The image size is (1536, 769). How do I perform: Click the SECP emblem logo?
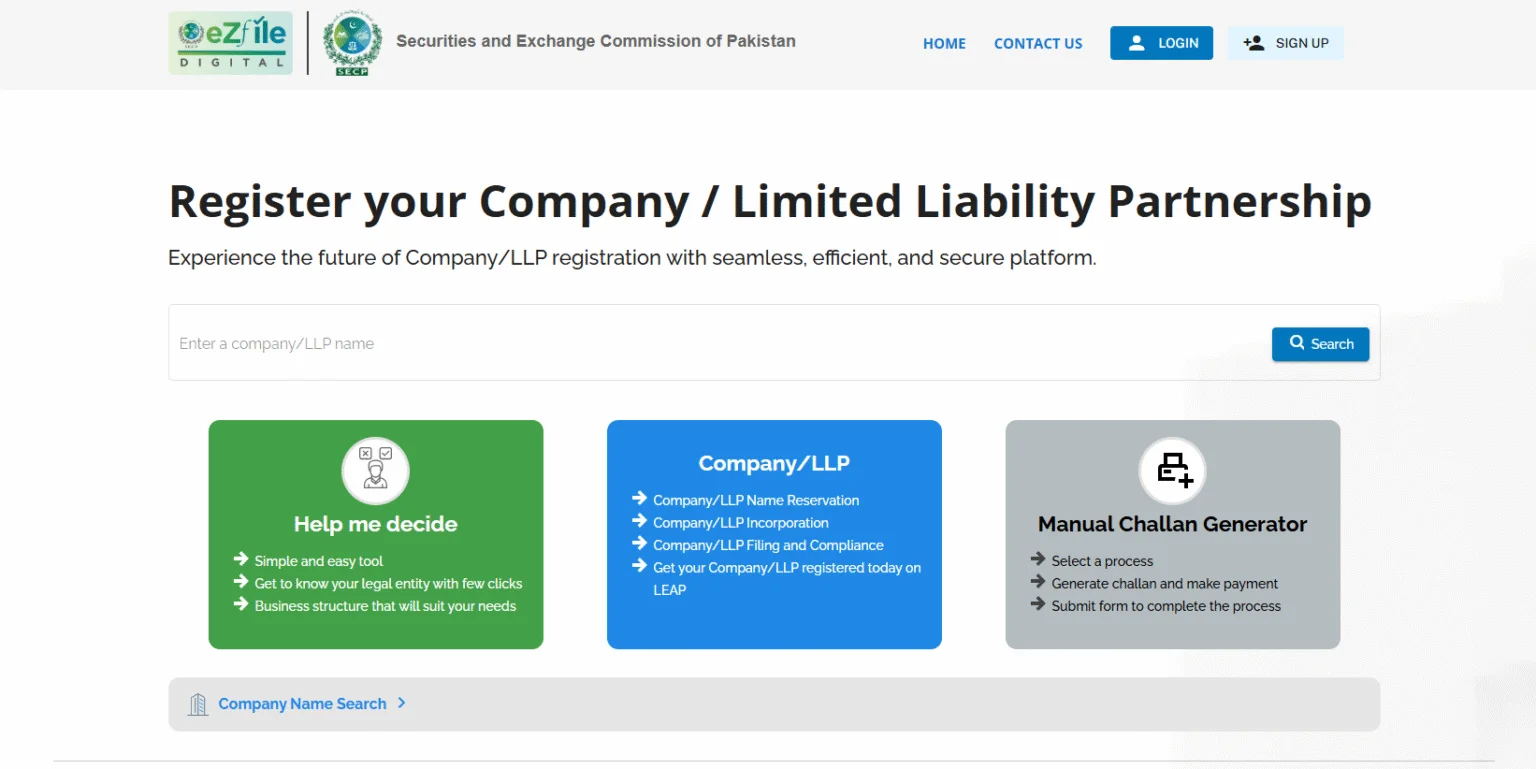pos(352,45)
